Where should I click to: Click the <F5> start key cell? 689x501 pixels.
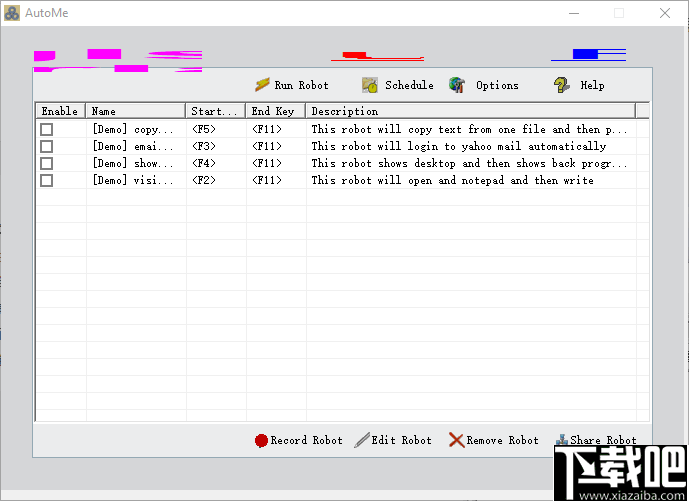204,129
